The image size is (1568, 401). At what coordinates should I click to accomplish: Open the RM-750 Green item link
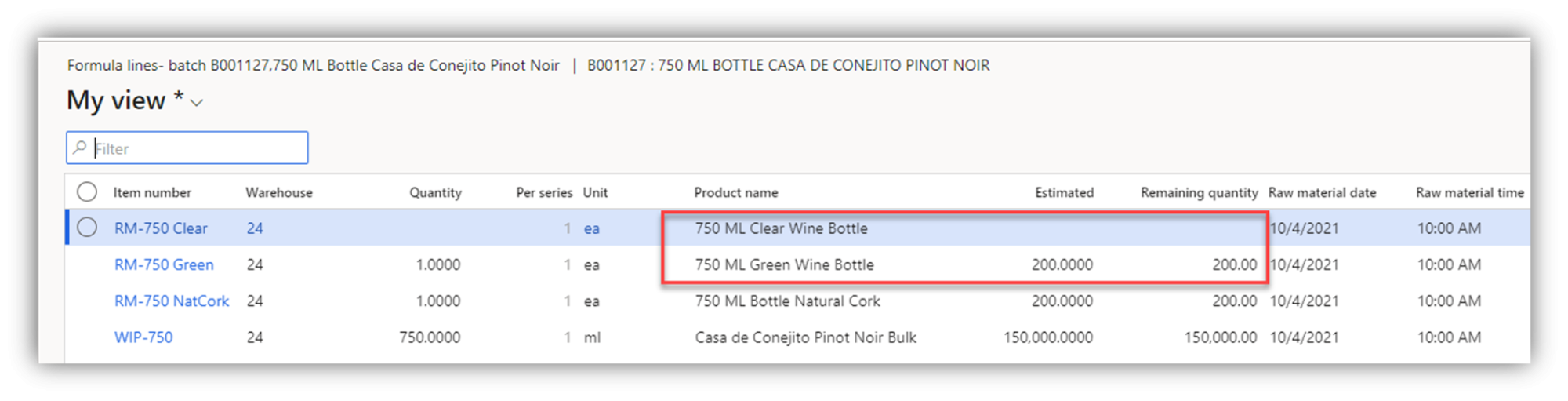tap(164, 264)
